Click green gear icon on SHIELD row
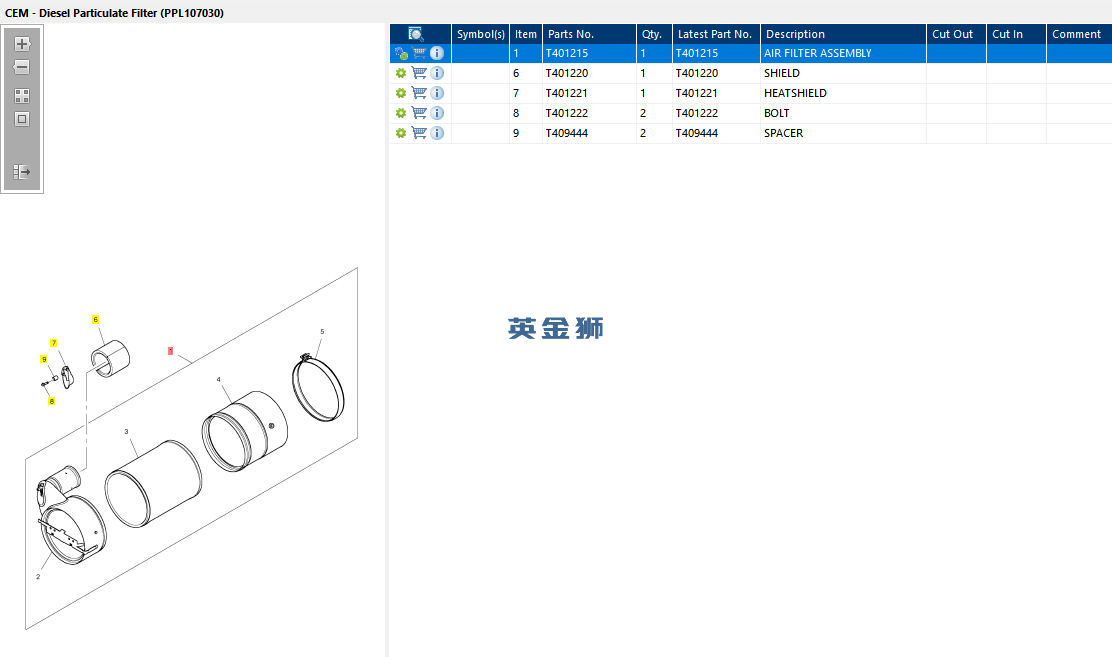 click(x=401, y=73)
